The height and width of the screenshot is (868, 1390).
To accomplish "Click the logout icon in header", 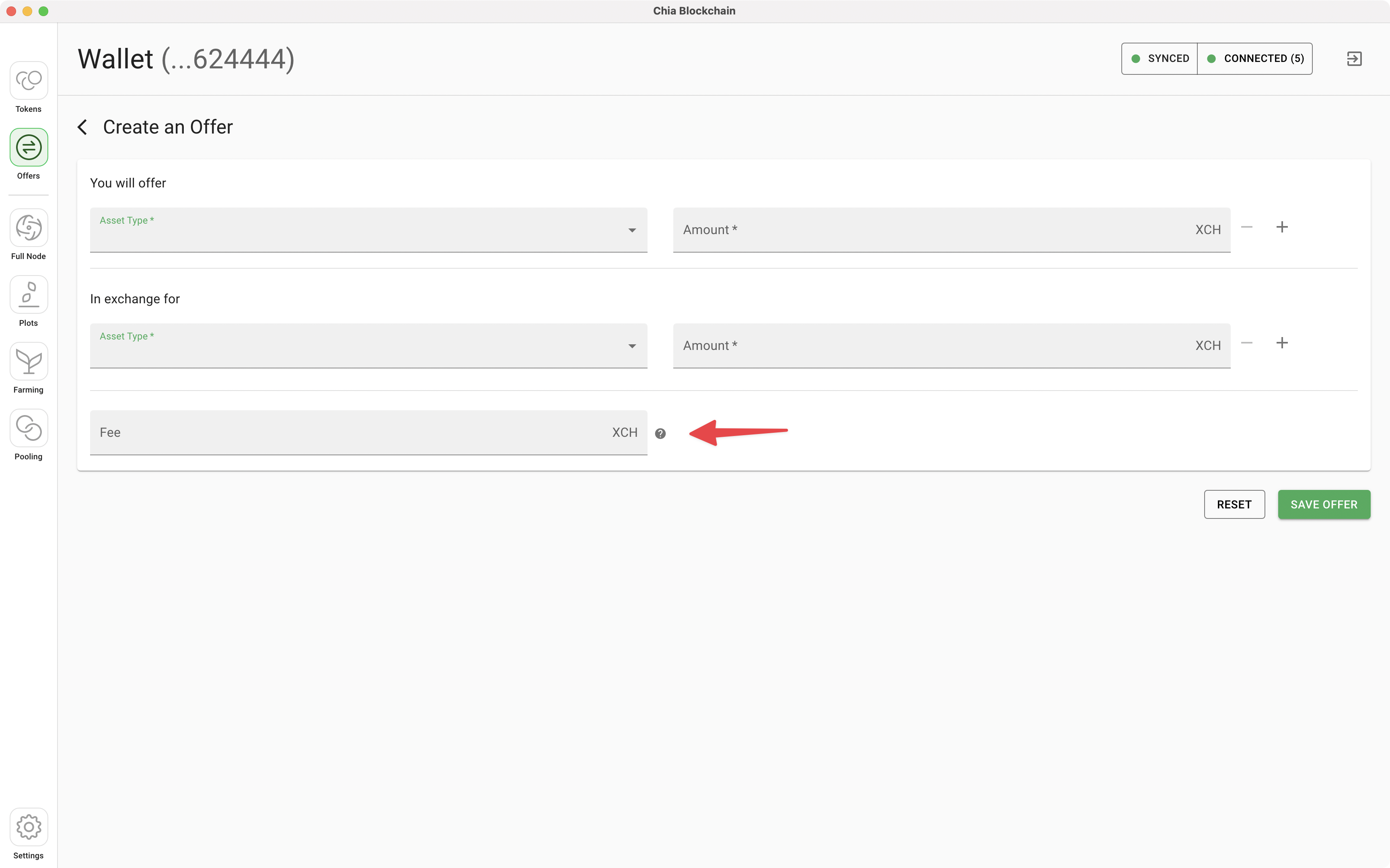I will [x=1354, y=59].
